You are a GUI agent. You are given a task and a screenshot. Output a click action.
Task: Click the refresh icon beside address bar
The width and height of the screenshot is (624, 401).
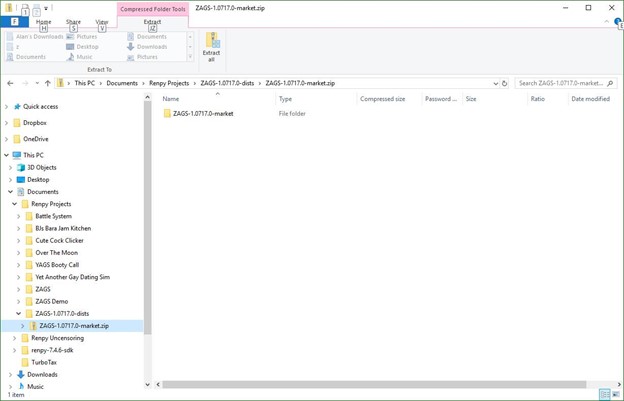coord(504,84)
